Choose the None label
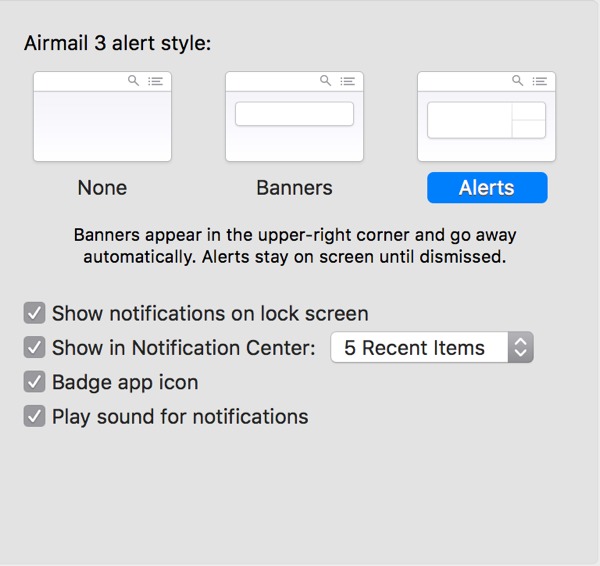 (102, 188)
